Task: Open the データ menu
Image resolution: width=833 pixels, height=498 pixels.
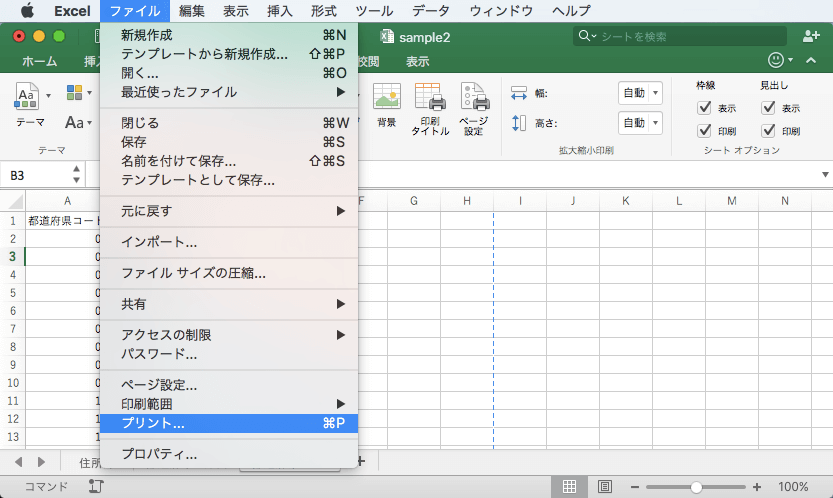Action: (431, 11)
